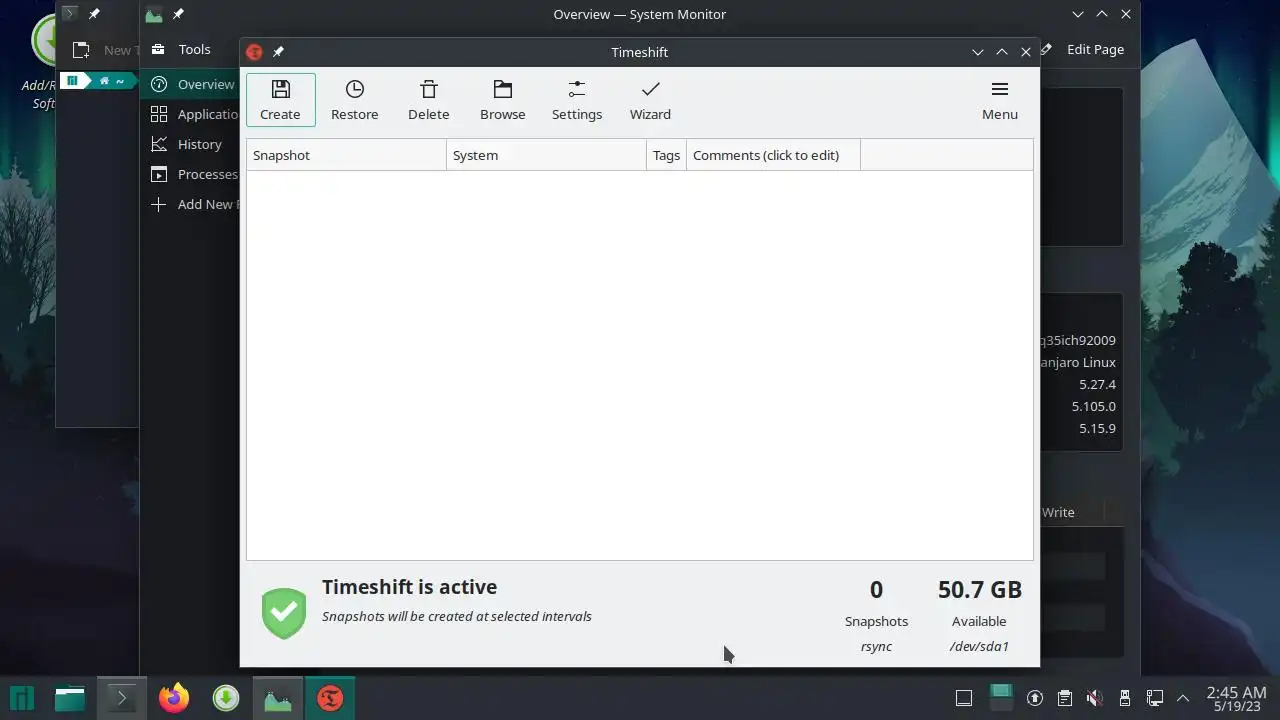Click Create snapshot toolbar button
This screenshot has width=1280, height=720.
click(x=280, y=100)
